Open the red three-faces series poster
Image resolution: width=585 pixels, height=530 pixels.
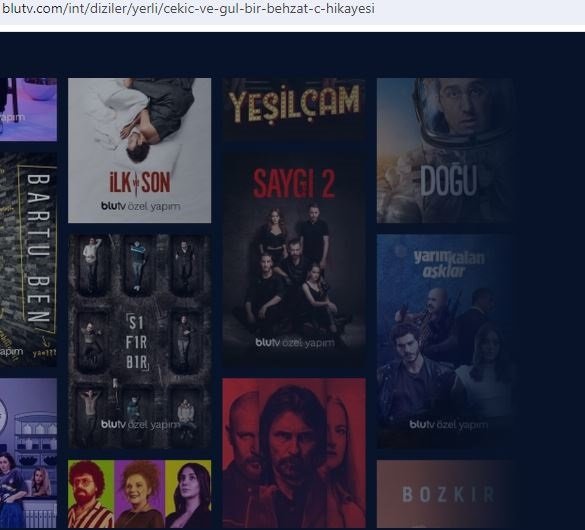coord(294,453)
